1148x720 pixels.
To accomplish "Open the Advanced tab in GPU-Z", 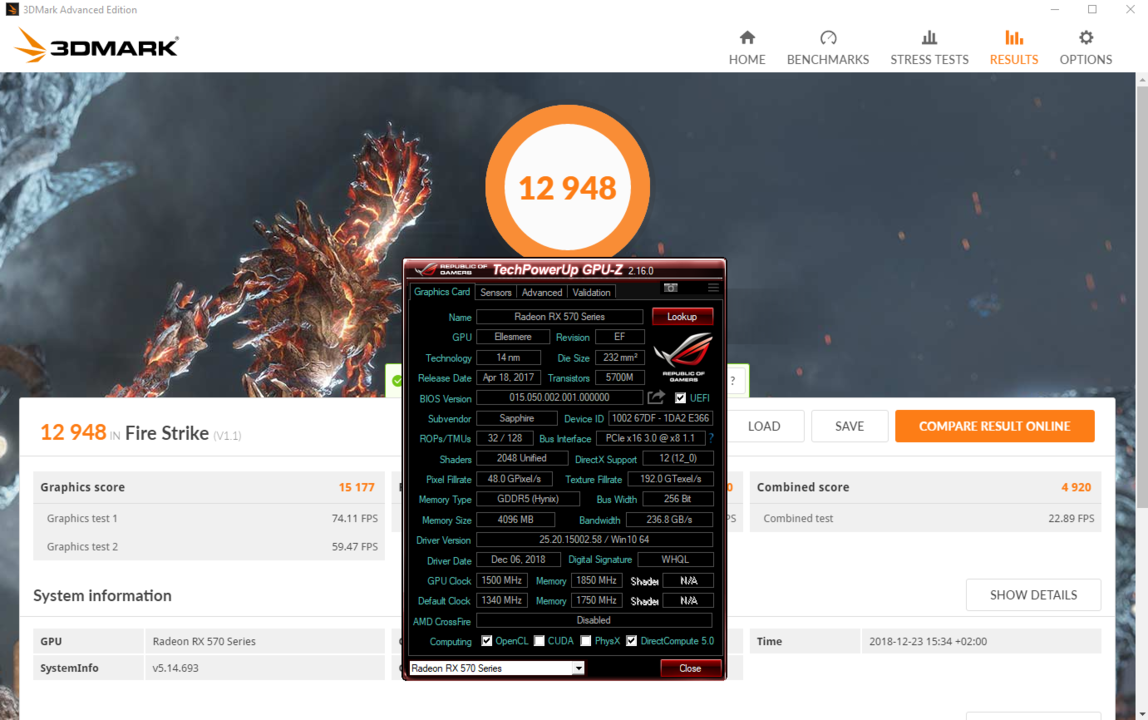I will (x=542, y=292).
